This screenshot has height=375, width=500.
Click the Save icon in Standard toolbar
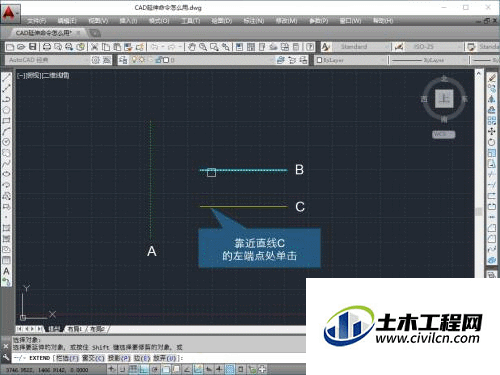(32, 47)
